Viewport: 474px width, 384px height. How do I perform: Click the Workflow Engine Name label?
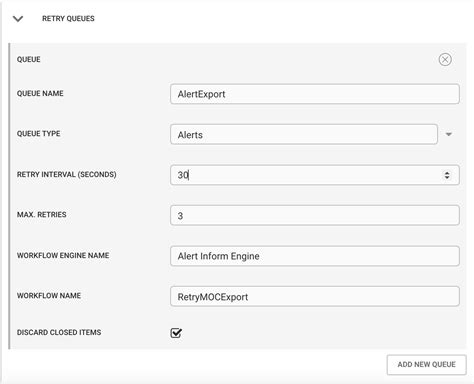click(x=63, y=255)
